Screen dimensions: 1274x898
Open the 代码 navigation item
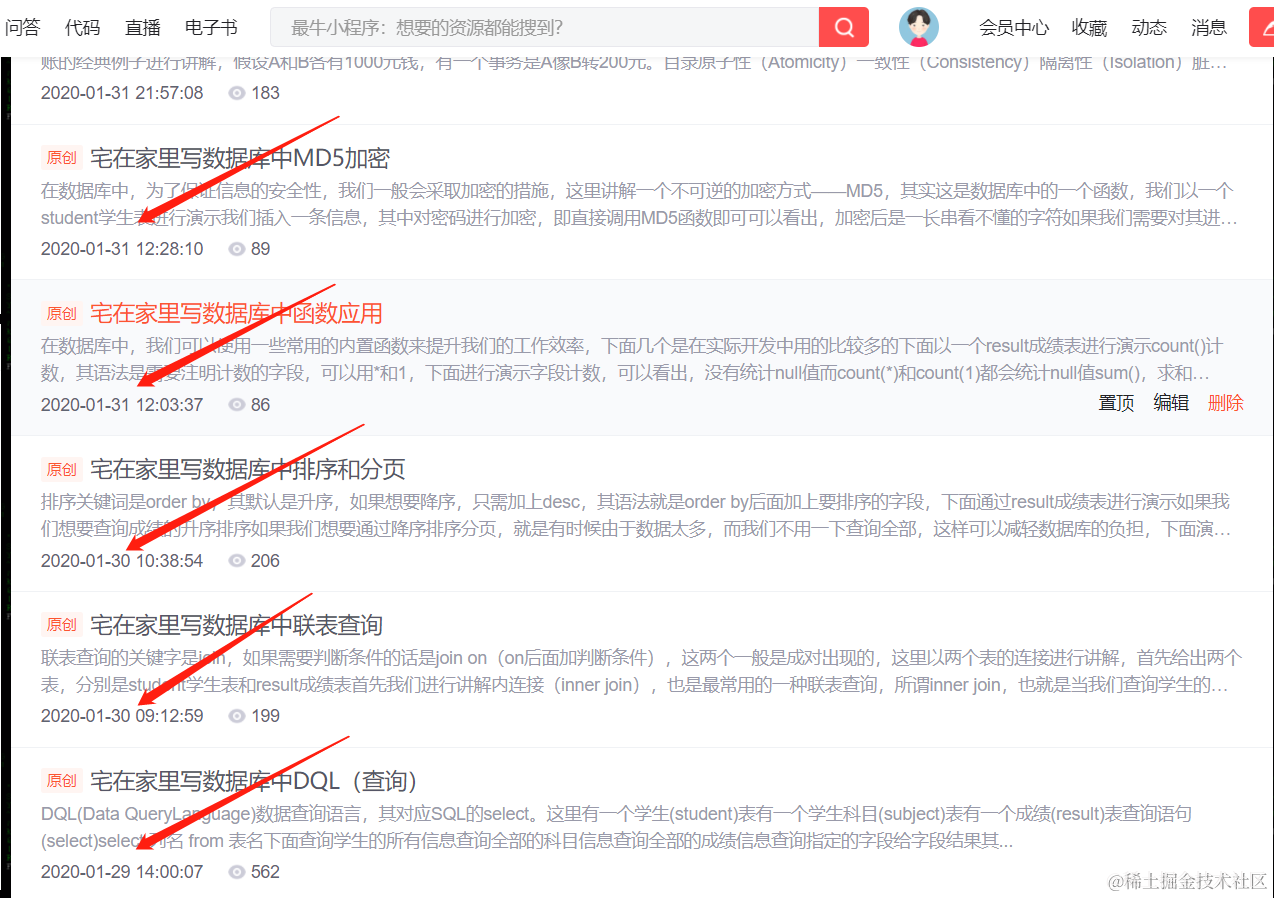pyautogui.click(x=82, y=27)
